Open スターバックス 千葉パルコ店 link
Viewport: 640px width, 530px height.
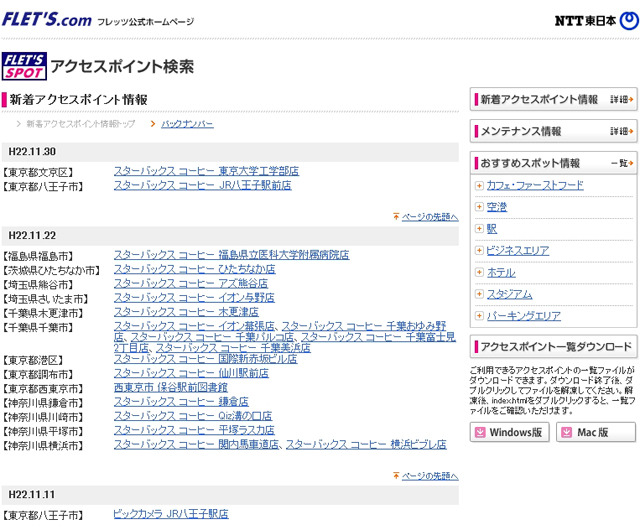point(212,337)
